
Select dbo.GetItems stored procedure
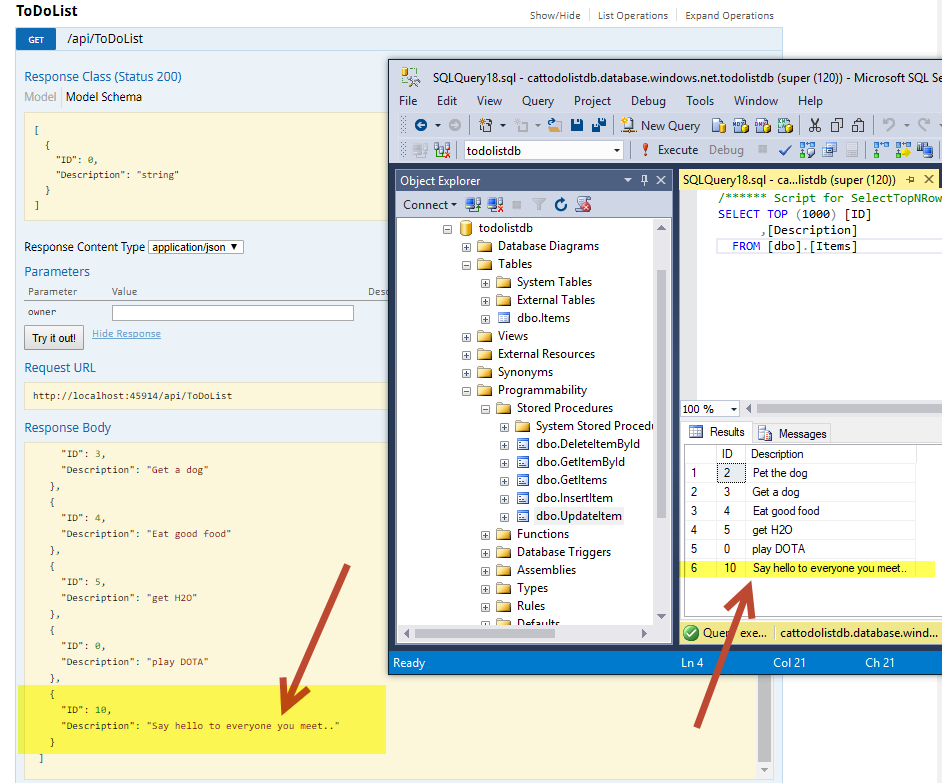click(573, 480)
